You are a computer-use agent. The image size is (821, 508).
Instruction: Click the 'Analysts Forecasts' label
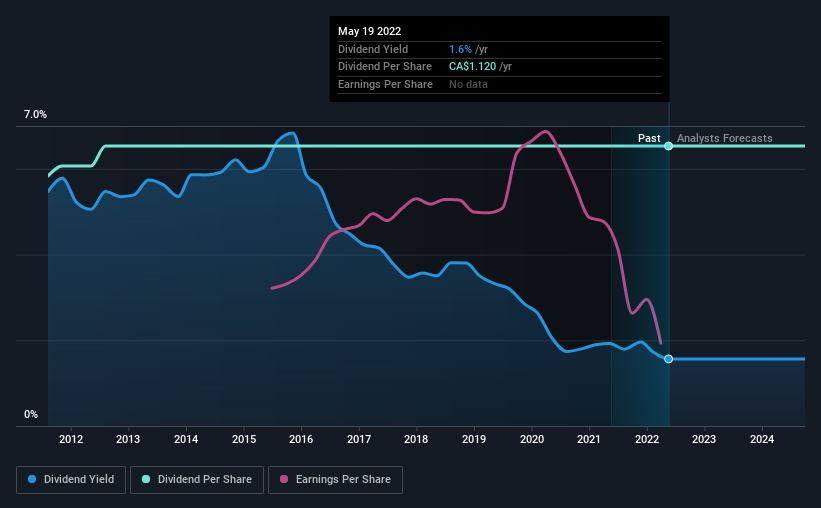(x=725, y=138)
